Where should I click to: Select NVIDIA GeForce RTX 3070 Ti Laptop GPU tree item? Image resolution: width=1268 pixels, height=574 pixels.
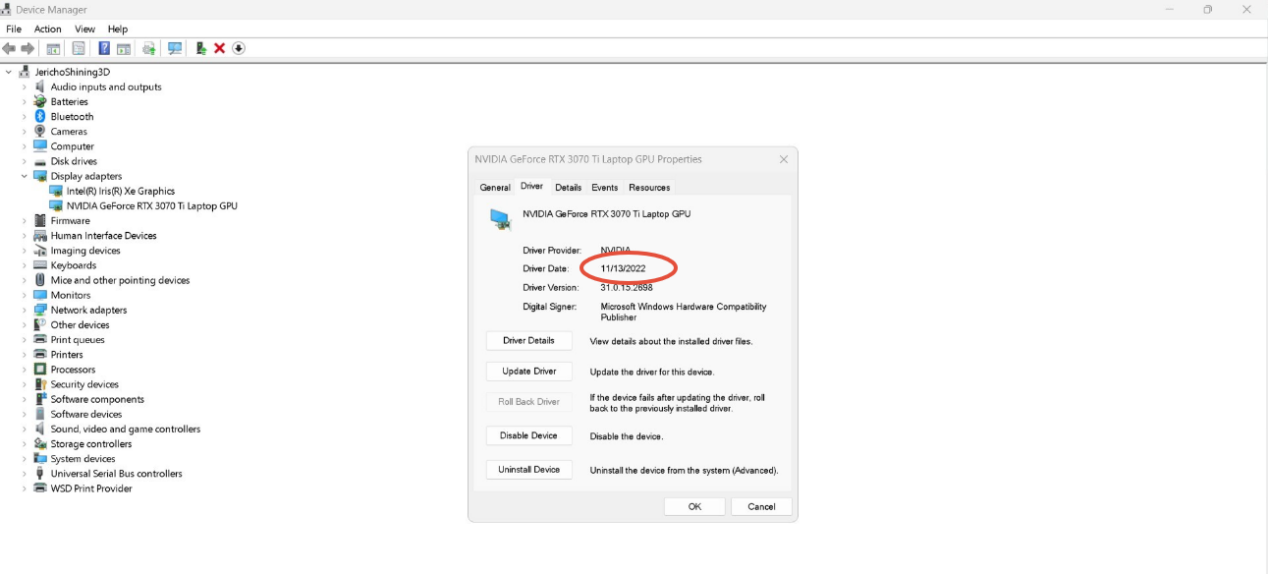152,206
